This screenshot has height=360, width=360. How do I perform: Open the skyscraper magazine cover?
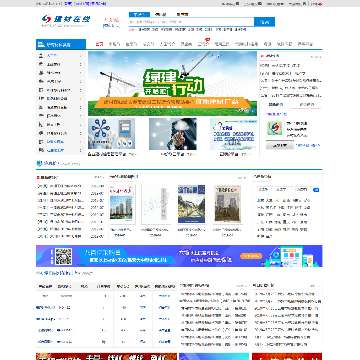pyautogui.click(x=122, y=204)
